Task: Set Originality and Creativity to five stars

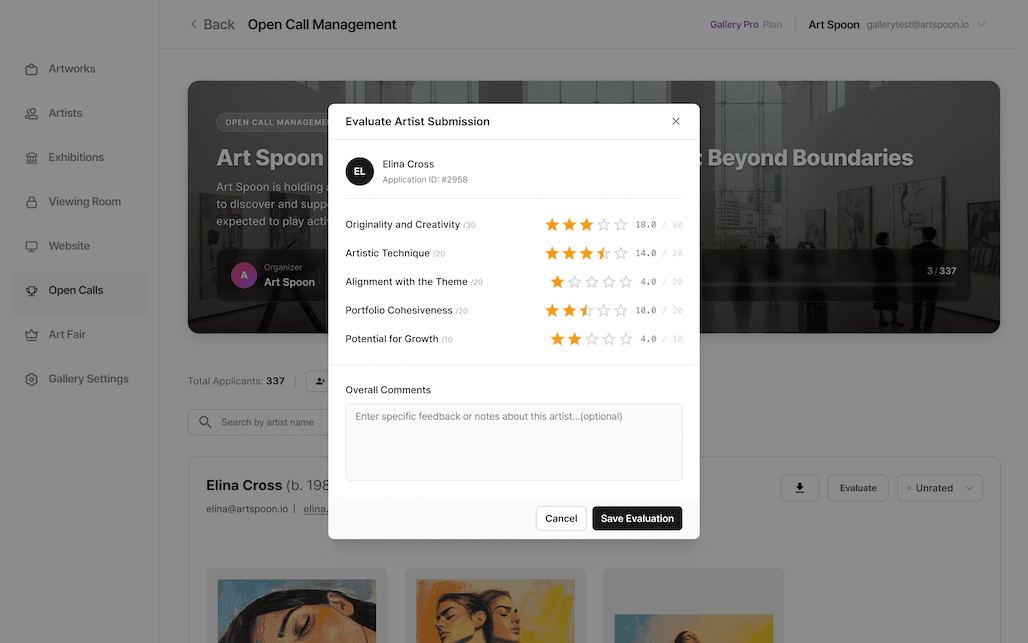Action: [x=621, y=225]
